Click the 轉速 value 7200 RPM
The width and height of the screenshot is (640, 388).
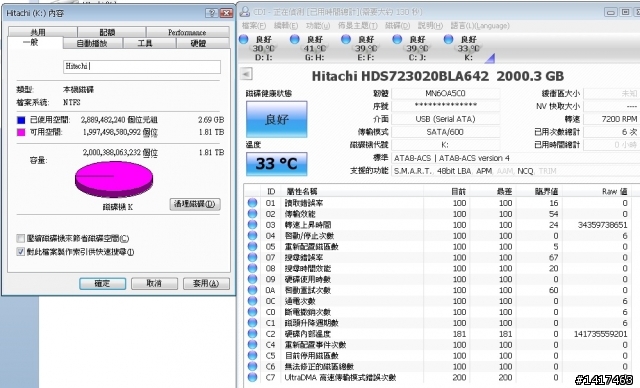[x=611, y=119]
